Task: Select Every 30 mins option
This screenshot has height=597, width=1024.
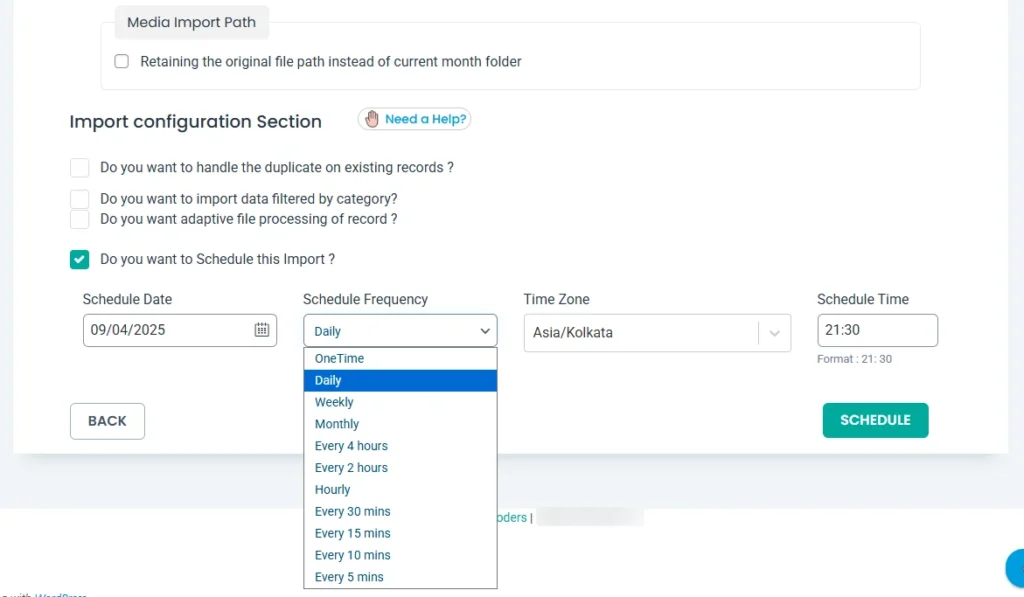Action: [x=352, y=511]
